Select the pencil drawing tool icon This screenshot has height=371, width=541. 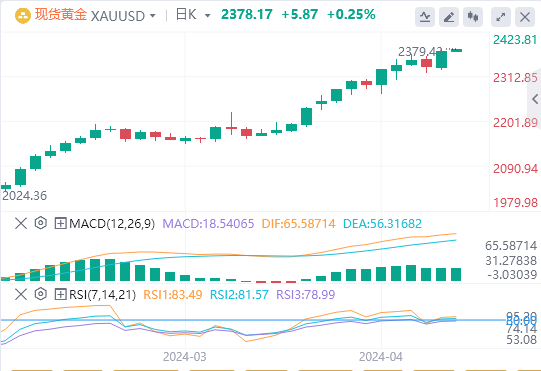point(449,17)
